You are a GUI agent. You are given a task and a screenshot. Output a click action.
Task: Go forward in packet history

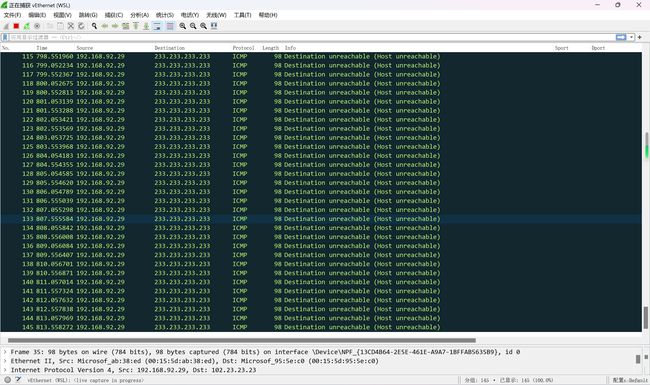pos(115,26)
